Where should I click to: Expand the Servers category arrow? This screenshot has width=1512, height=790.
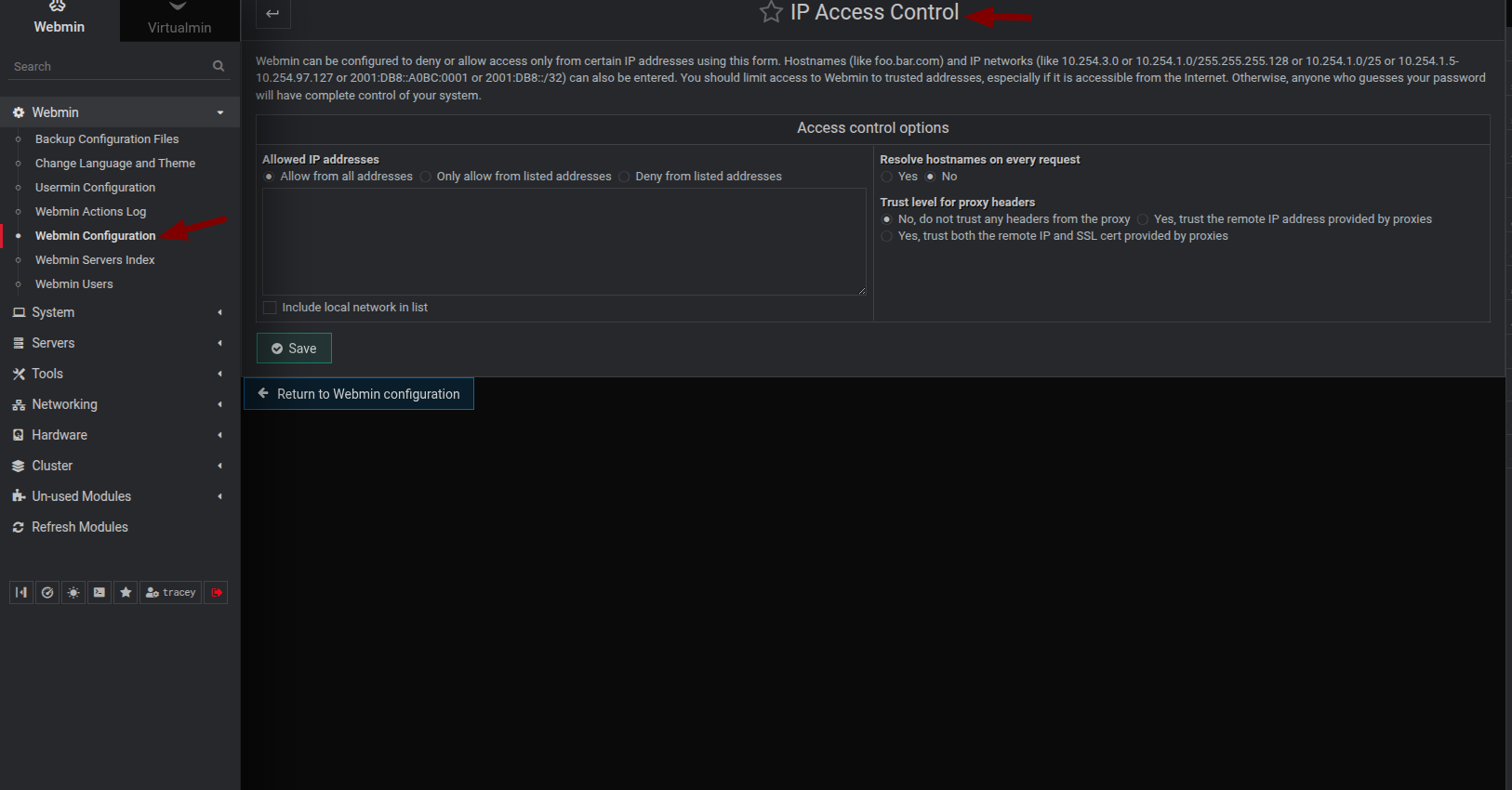click(x=220, y=343)
